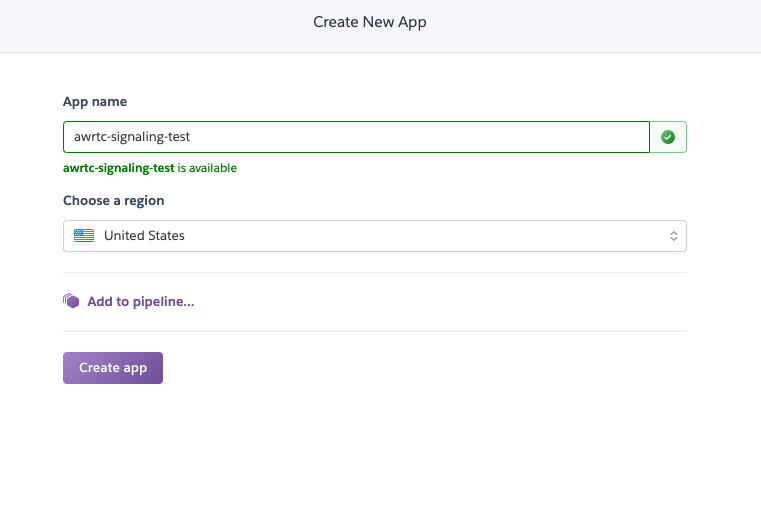Screen dimensions: 761x526
Task: Open region selector via up-down arrows
Action: 674,236
